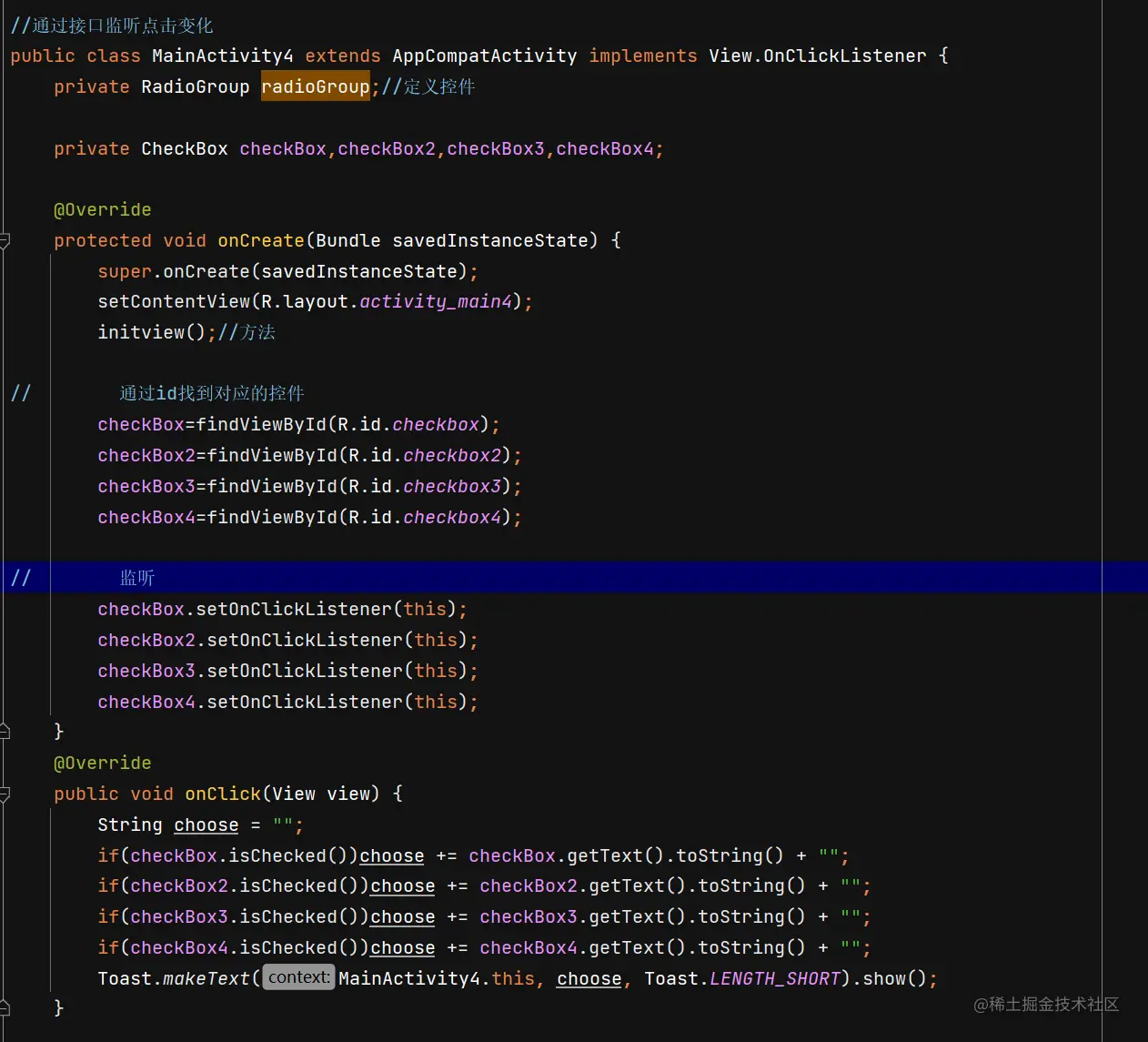Click setContentView call line
The height and width of the screenshot is (1042, 1148).
(x=315, y=301)
